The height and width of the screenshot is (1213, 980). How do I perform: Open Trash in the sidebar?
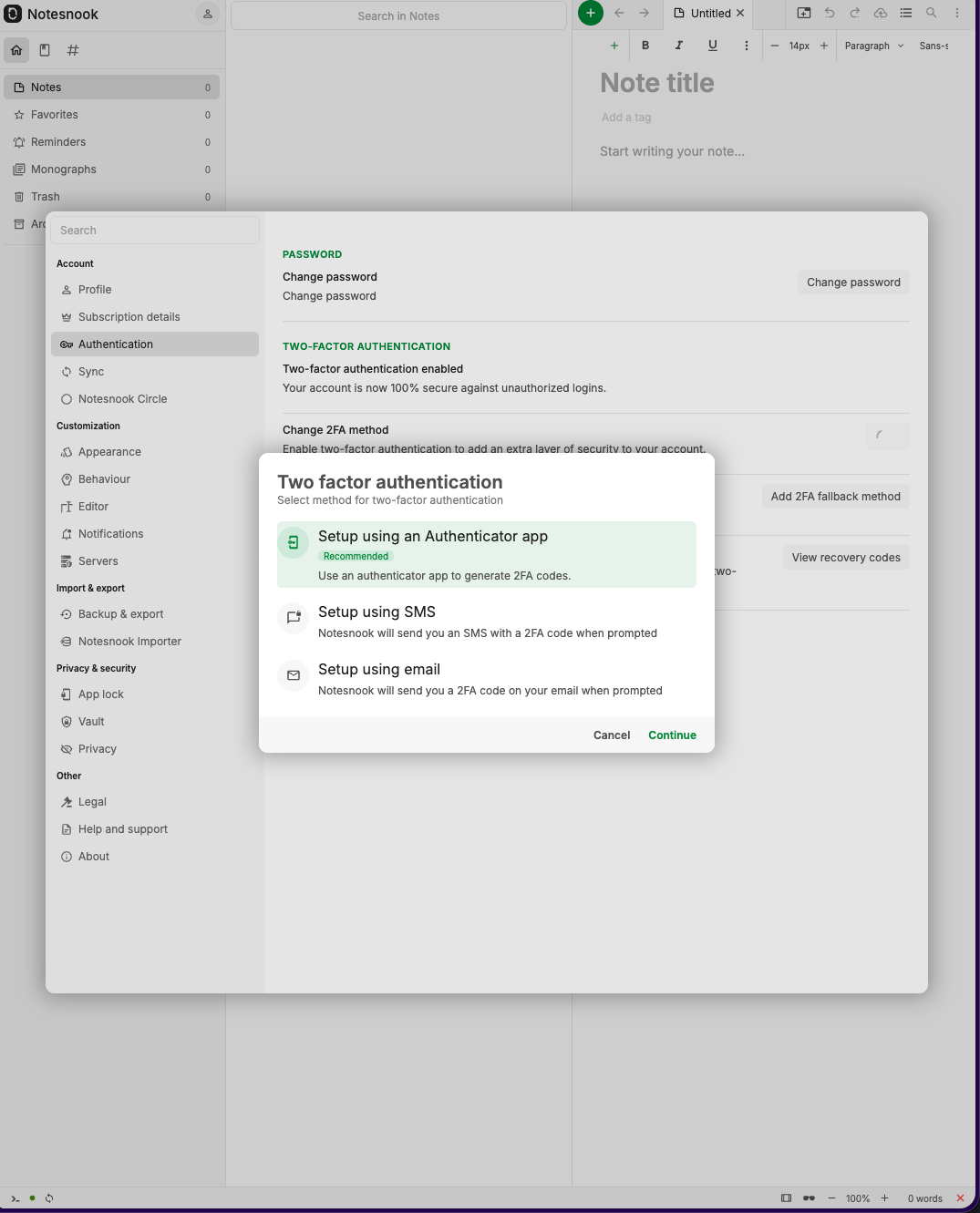click(x=111, y=197)
